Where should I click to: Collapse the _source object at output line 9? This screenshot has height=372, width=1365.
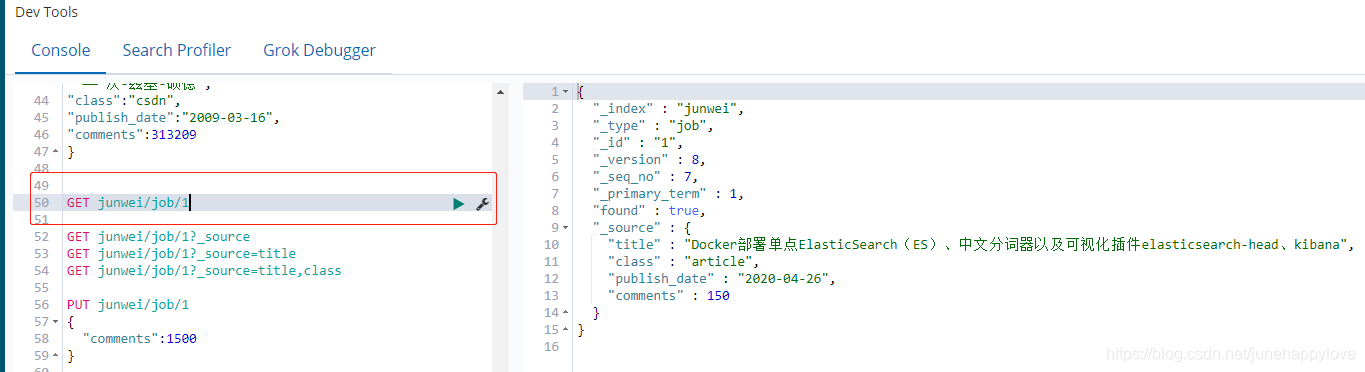566,228
